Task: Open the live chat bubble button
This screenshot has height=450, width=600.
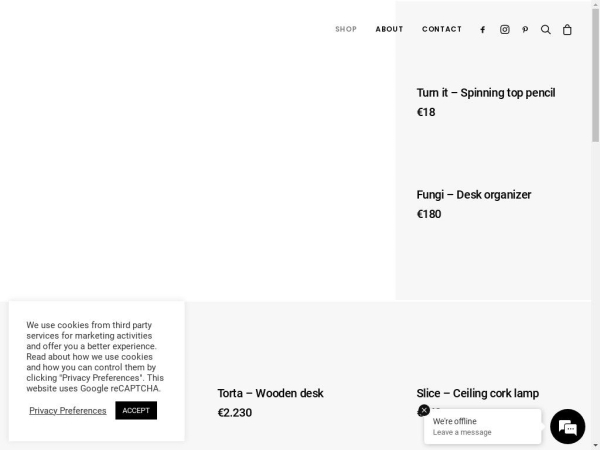Action: pos(567,426)
